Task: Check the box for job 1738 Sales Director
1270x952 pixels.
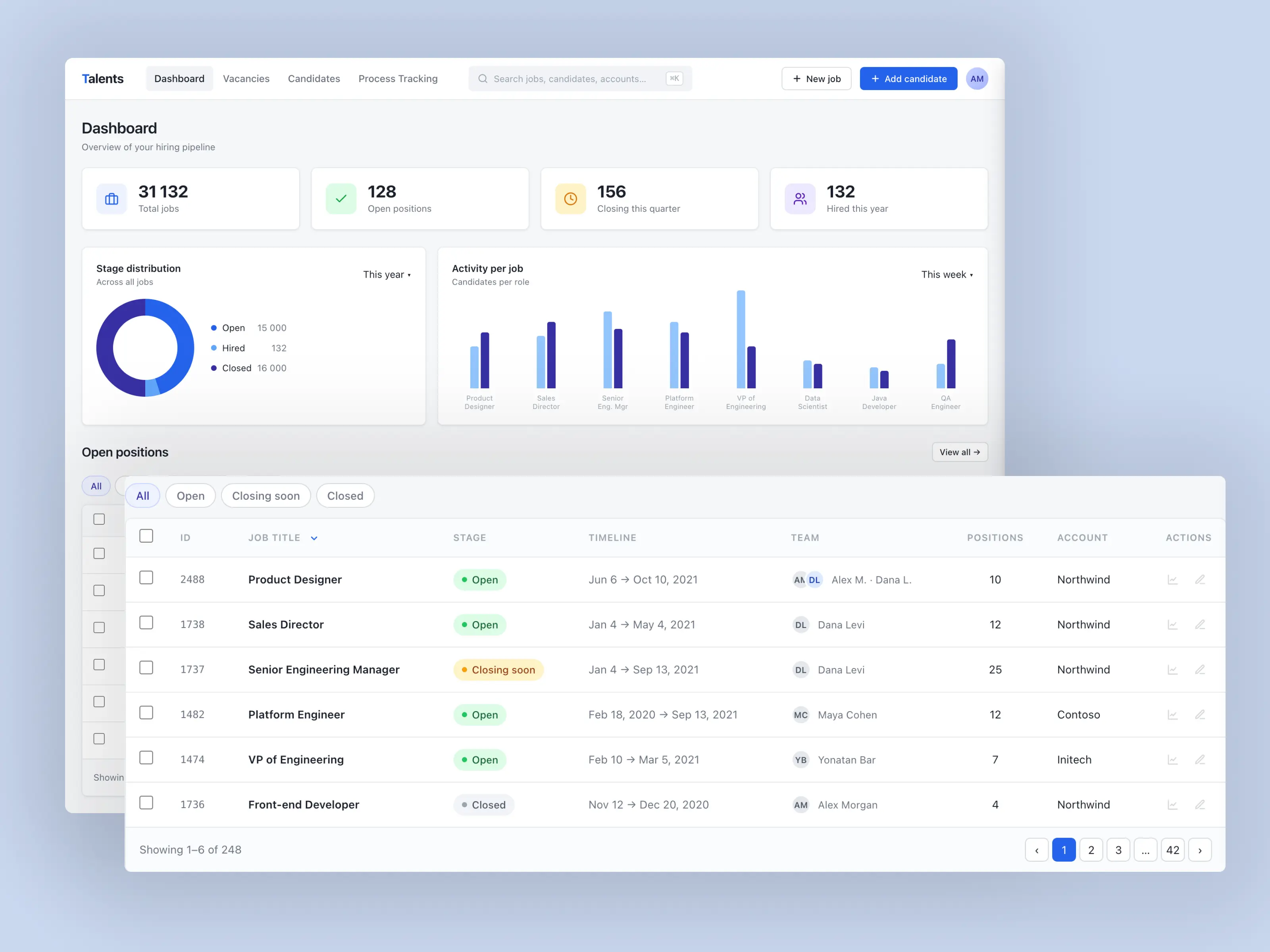Action: point(146,623)
